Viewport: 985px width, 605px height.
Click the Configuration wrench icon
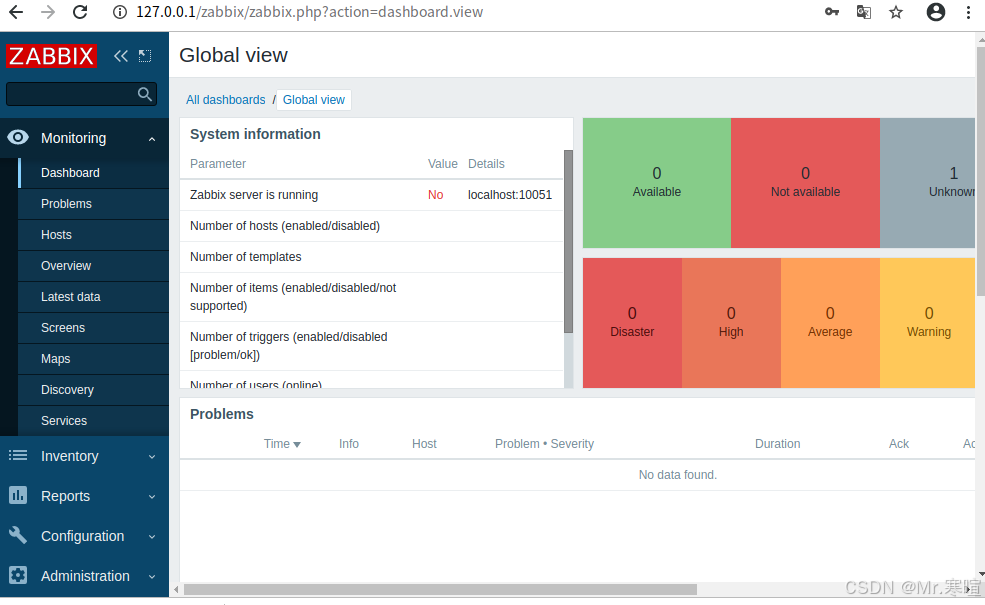[18, 535]
